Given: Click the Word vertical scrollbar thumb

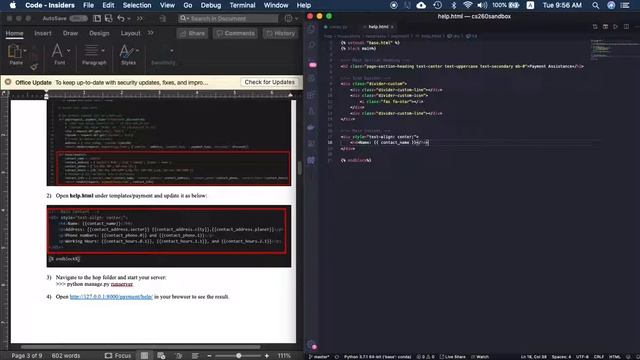Looking at the screenshot, I should [x=300, y=168].
